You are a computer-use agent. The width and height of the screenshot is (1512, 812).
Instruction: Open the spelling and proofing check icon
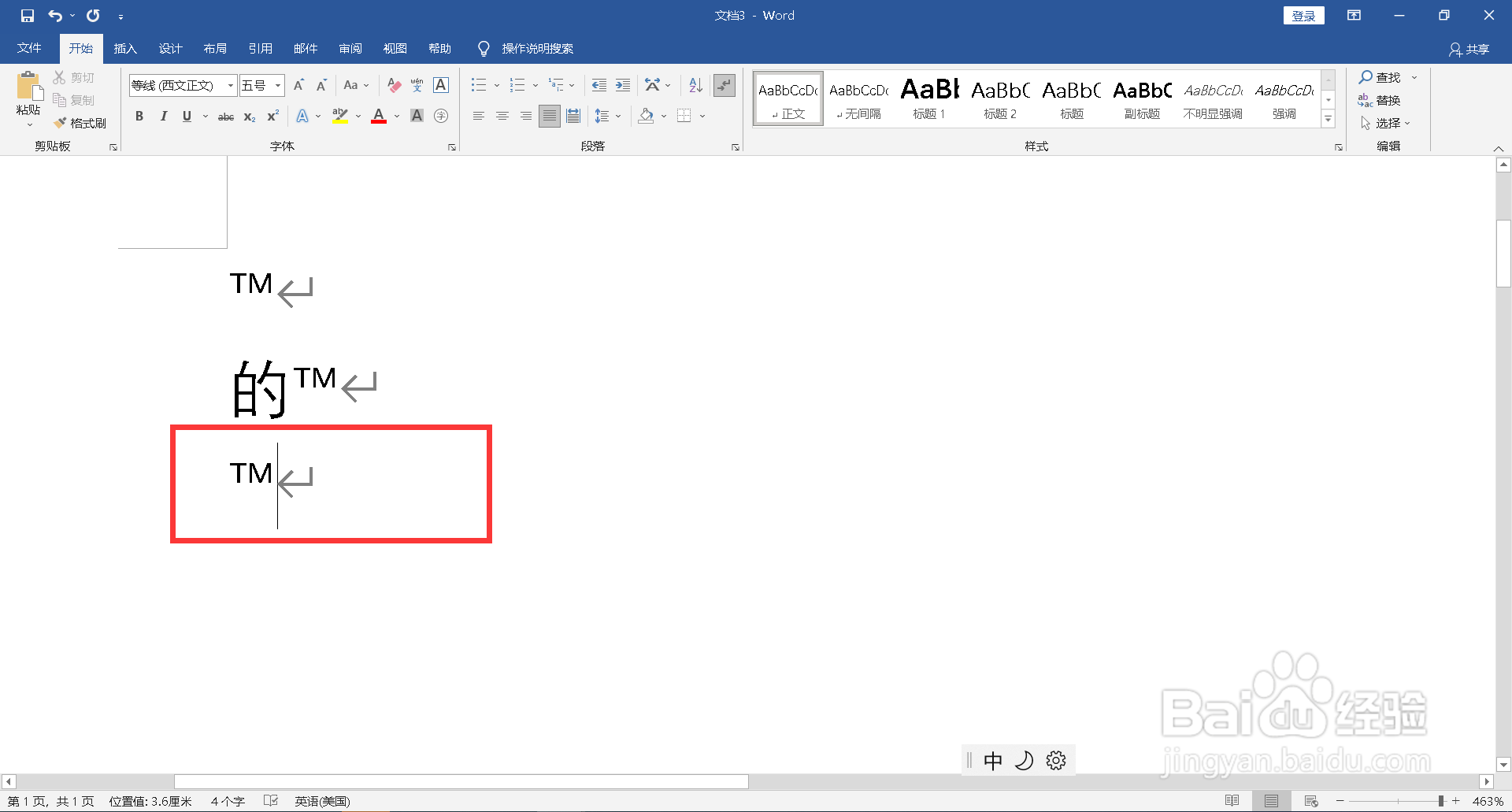271,801
